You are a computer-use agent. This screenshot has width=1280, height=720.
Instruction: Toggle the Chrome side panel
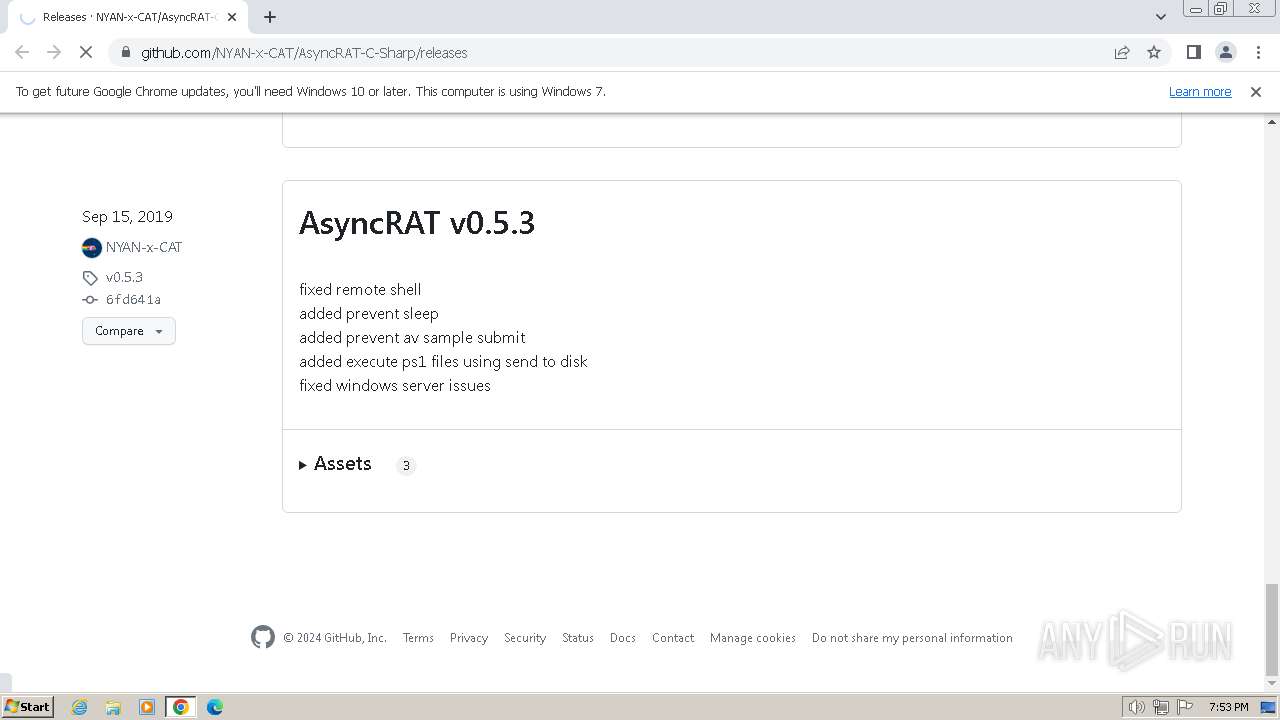[x=1194, y=53]
